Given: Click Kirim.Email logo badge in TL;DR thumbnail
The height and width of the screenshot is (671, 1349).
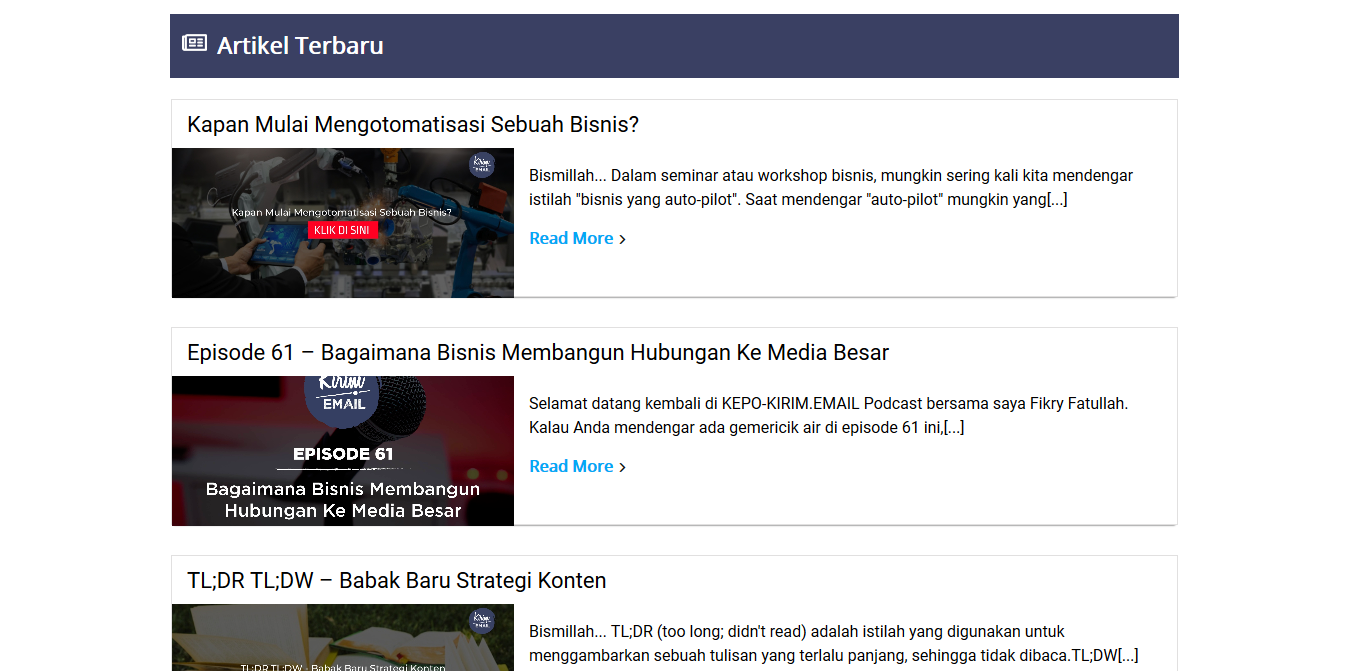Looking at the screenshot, I should [x=482, y=621].
